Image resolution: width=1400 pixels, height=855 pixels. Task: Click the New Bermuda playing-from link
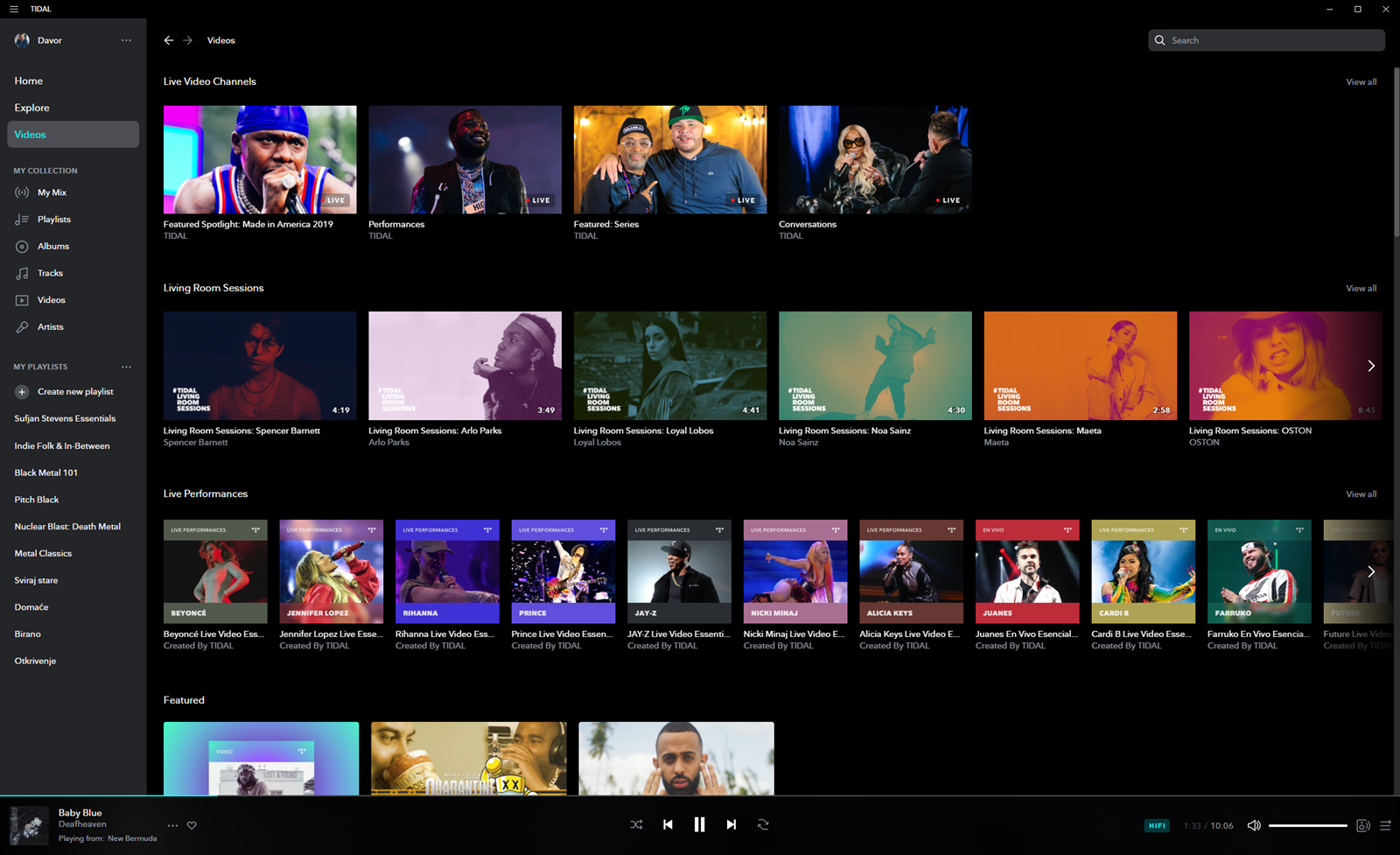point(132,838)
